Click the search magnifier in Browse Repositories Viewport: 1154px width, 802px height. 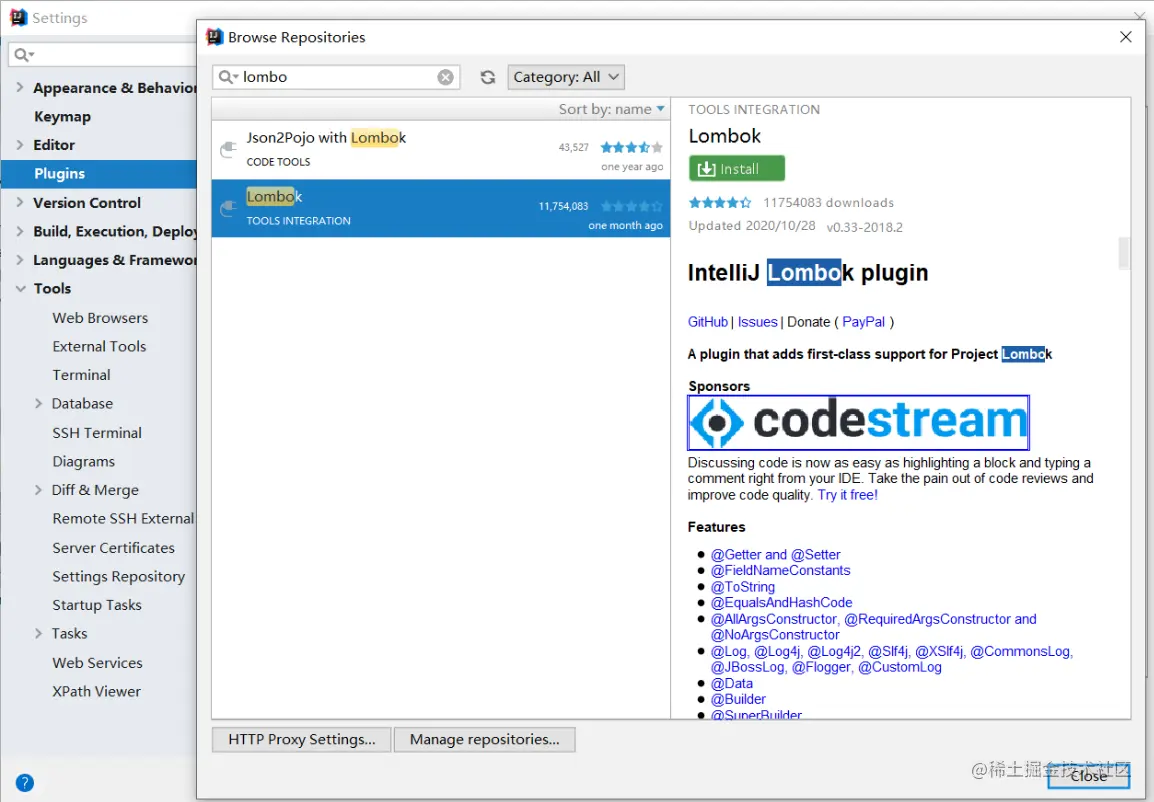[227, 77]
